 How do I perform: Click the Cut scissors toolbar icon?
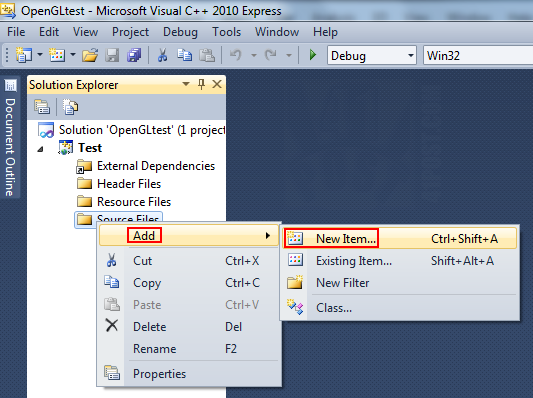point(162,55)
